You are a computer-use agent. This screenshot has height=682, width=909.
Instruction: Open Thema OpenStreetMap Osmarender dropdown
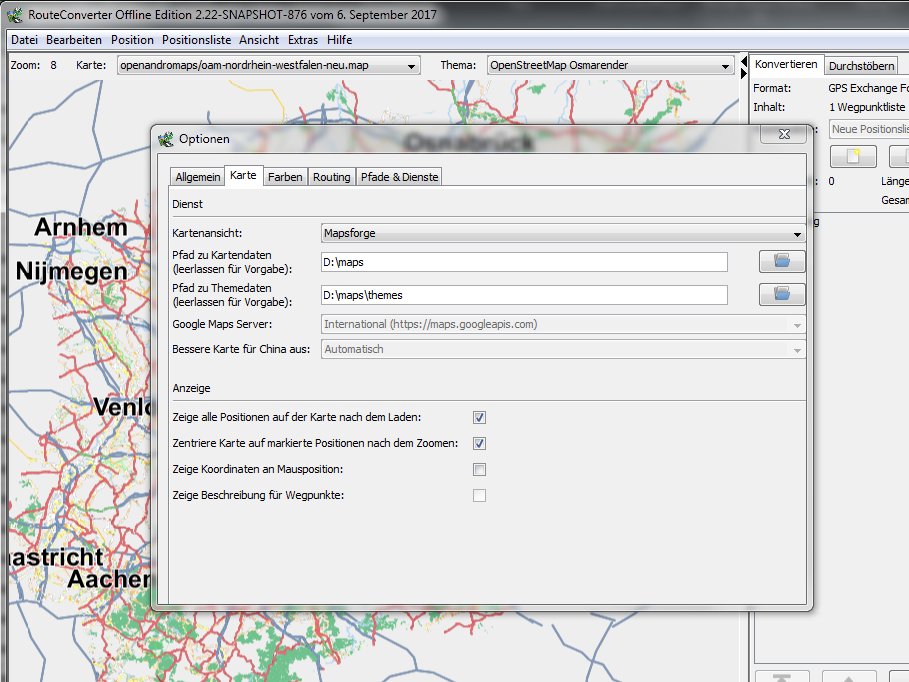(610, 66)
